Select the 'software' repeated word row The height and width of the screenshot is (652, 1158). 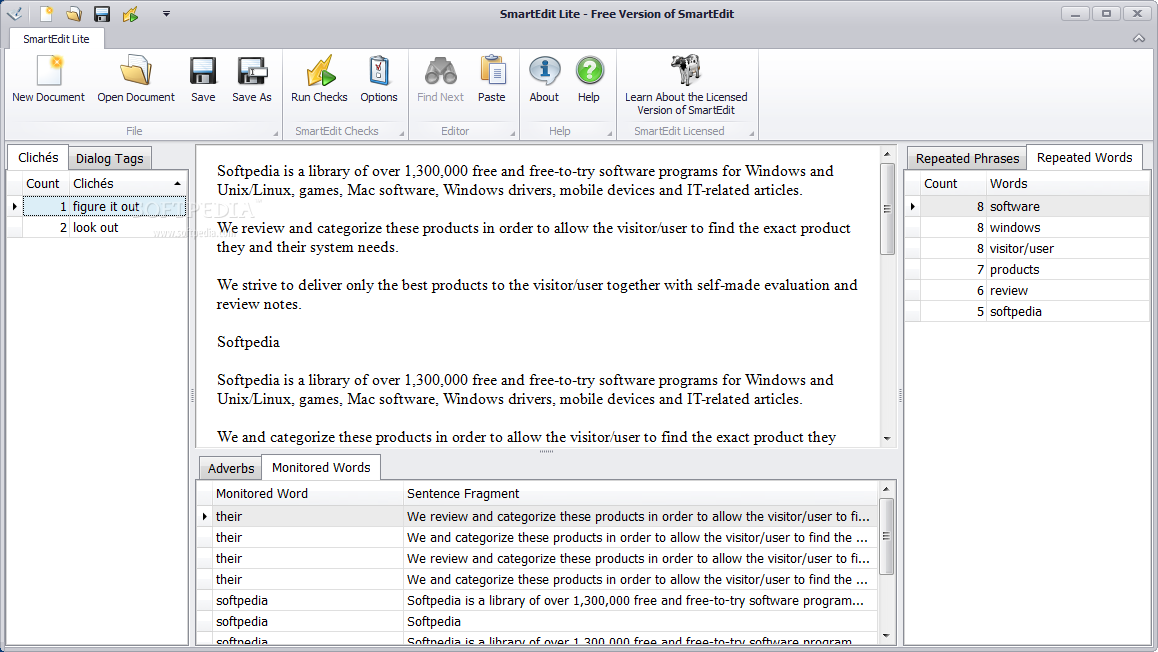[x=1035, y=207]
